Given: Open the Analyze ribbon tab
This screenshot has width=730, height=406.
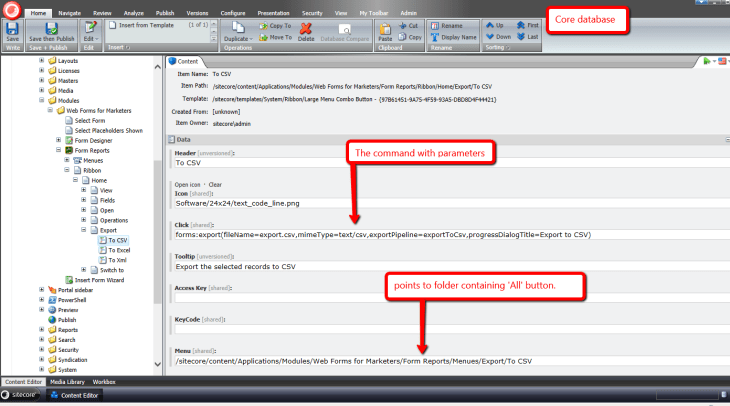Looking at the screenshot, I should pyautogui.click(x=134, y=13).
